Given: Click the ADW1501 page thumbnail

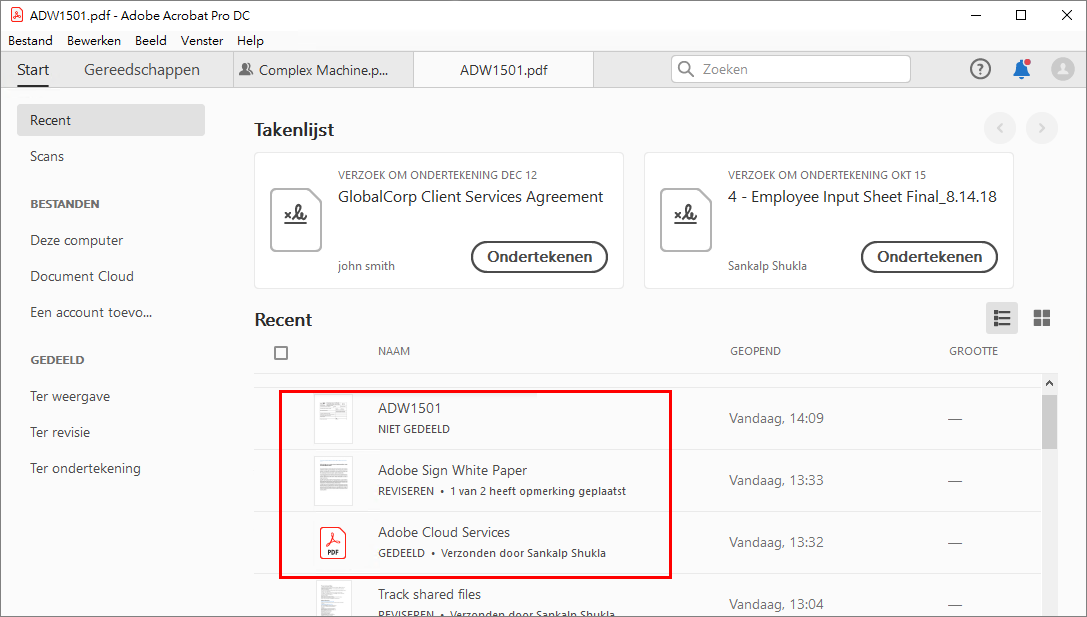Looking at the screenshot, I should (333, 419).
